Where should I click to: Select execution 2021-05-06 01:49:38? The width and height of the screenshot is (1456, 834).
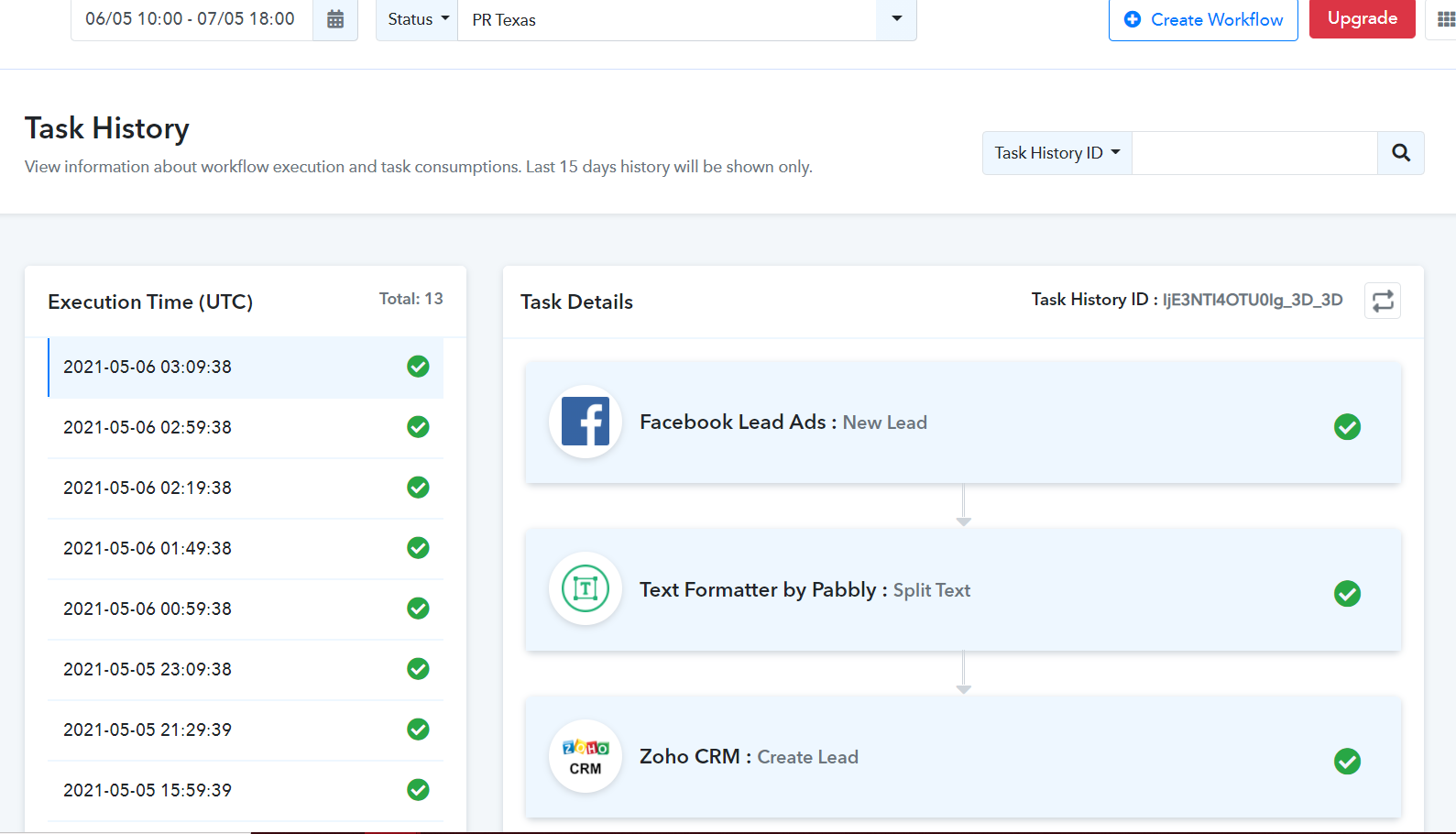coord(246,548)
